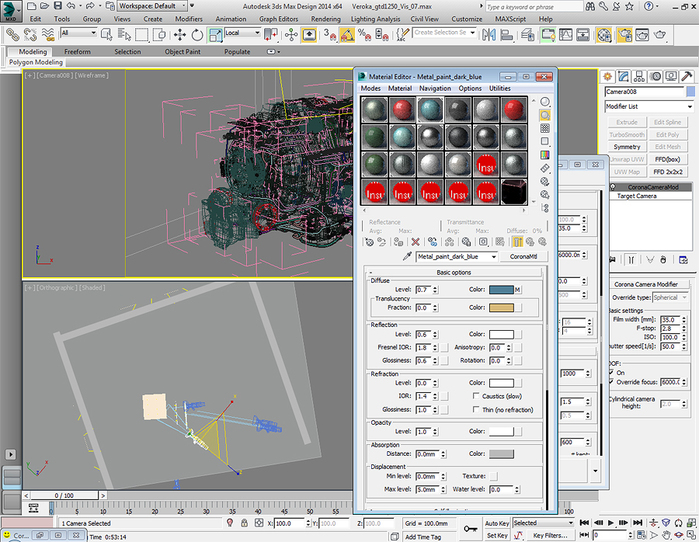Screen dimensions: 699x542
Task: Toggle Set Key mode button
Action: point(497,535)
